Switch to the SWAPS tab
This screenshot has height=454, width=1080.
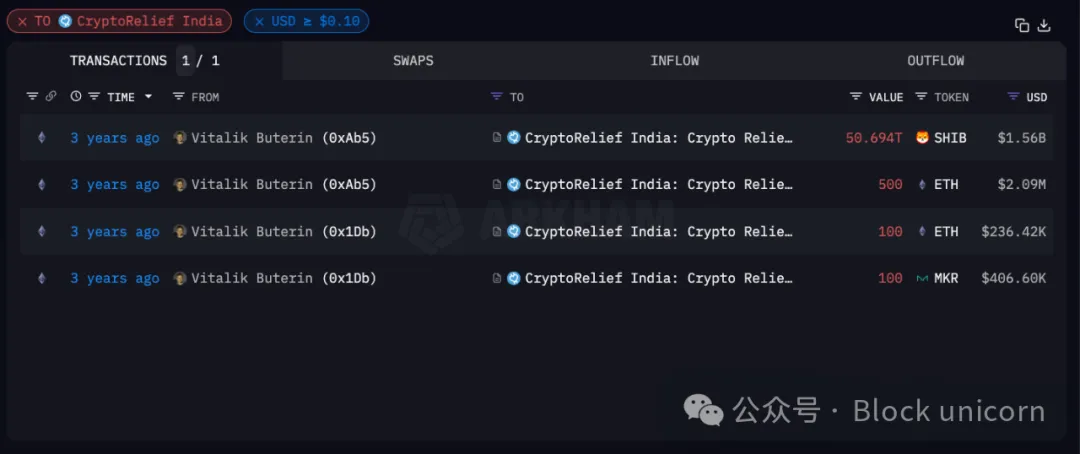coord(413,61)
